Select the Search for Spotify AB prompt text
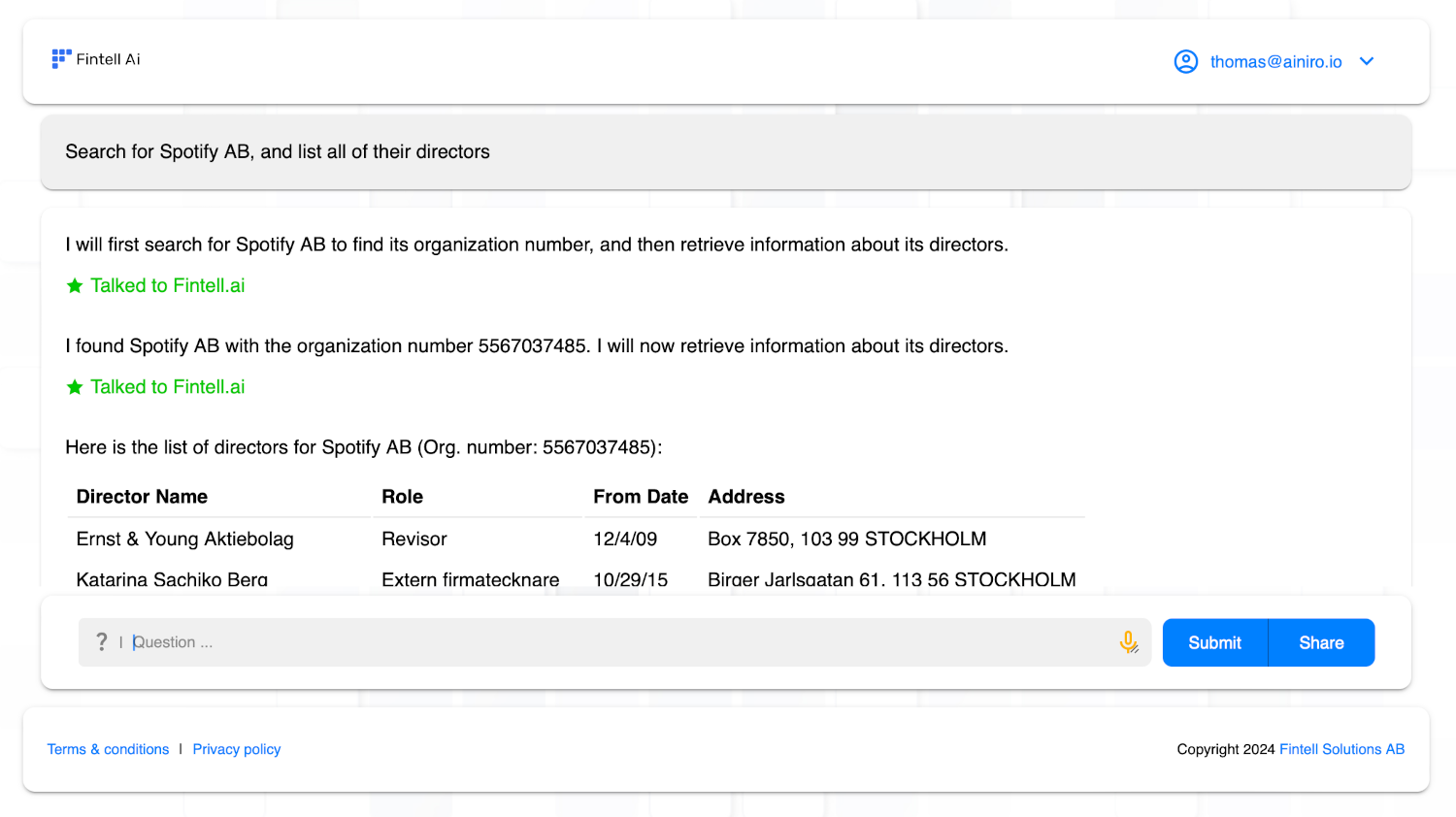1456x817 pixels. point(278,151)
